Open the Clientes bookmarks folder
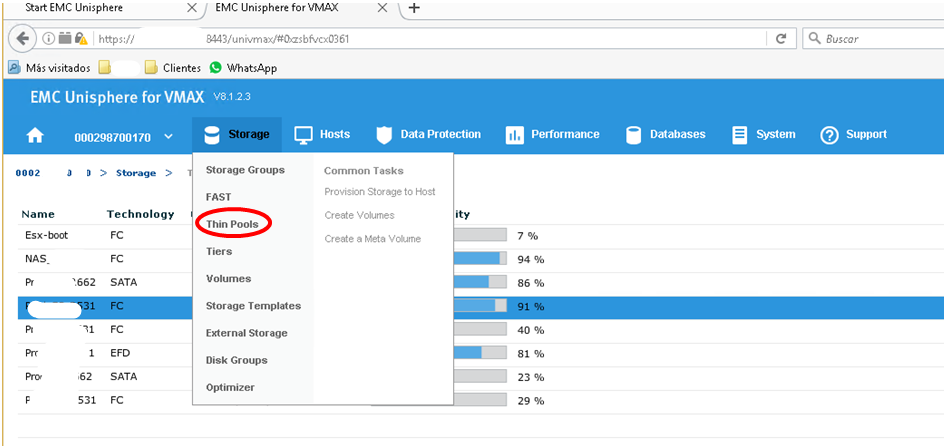Image resolution: width=944 pixels, height=446 pixels. (x=172, y=68)
